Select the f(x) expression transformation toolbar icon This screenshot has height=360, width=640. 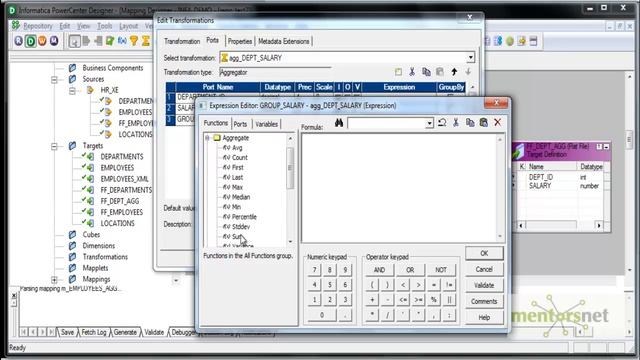tap(122, 41)
